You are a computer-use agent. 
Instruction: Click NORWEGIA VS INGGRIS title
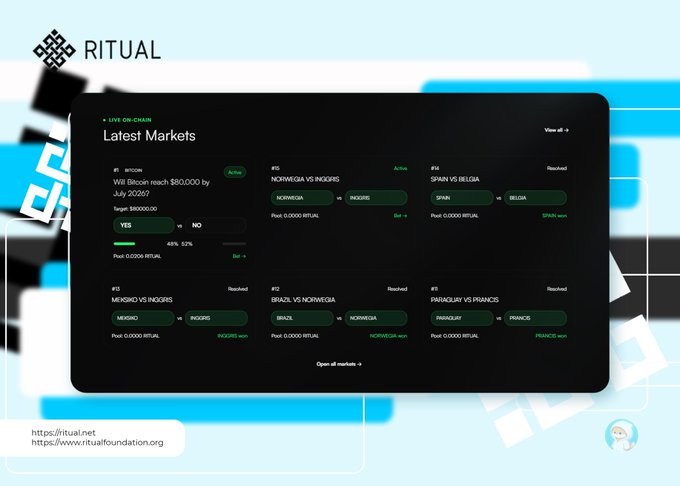pyautogui.click(x=305, y=179)
